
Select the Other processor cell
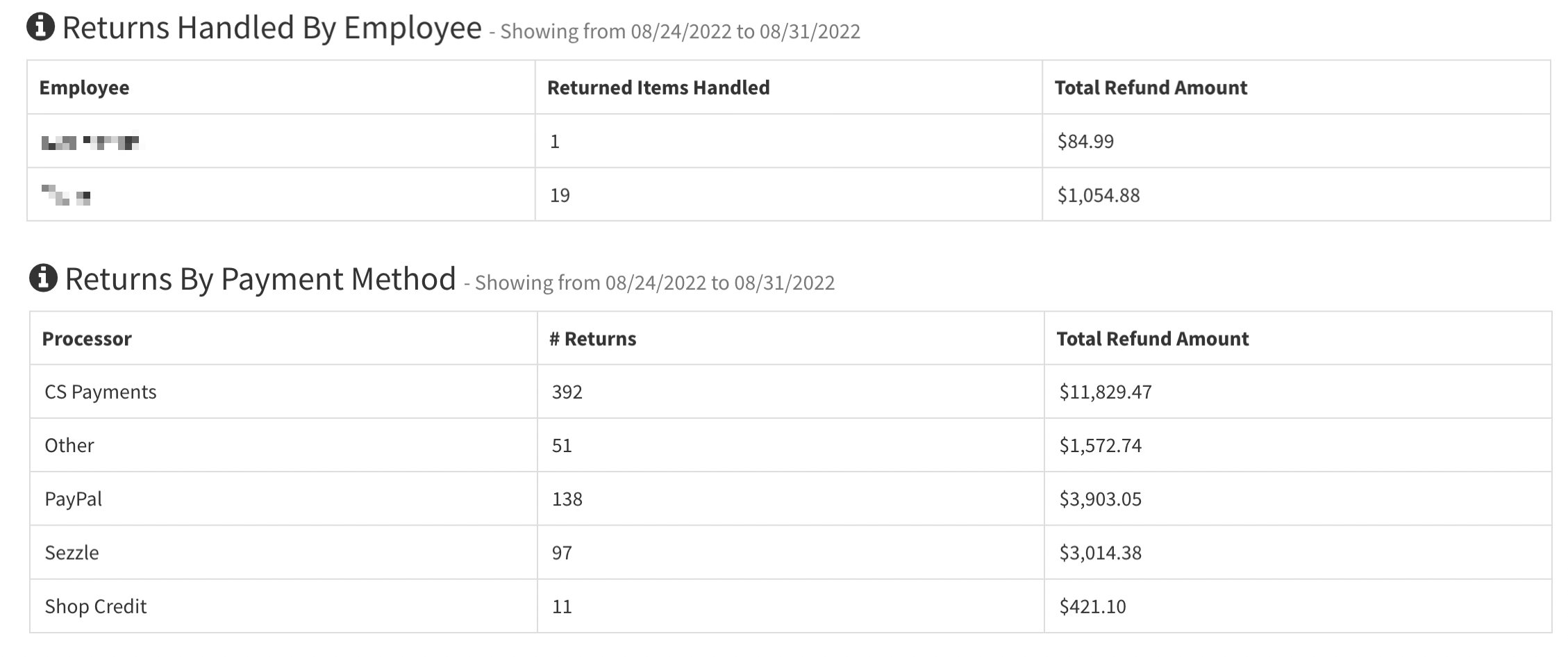[69, 446]
